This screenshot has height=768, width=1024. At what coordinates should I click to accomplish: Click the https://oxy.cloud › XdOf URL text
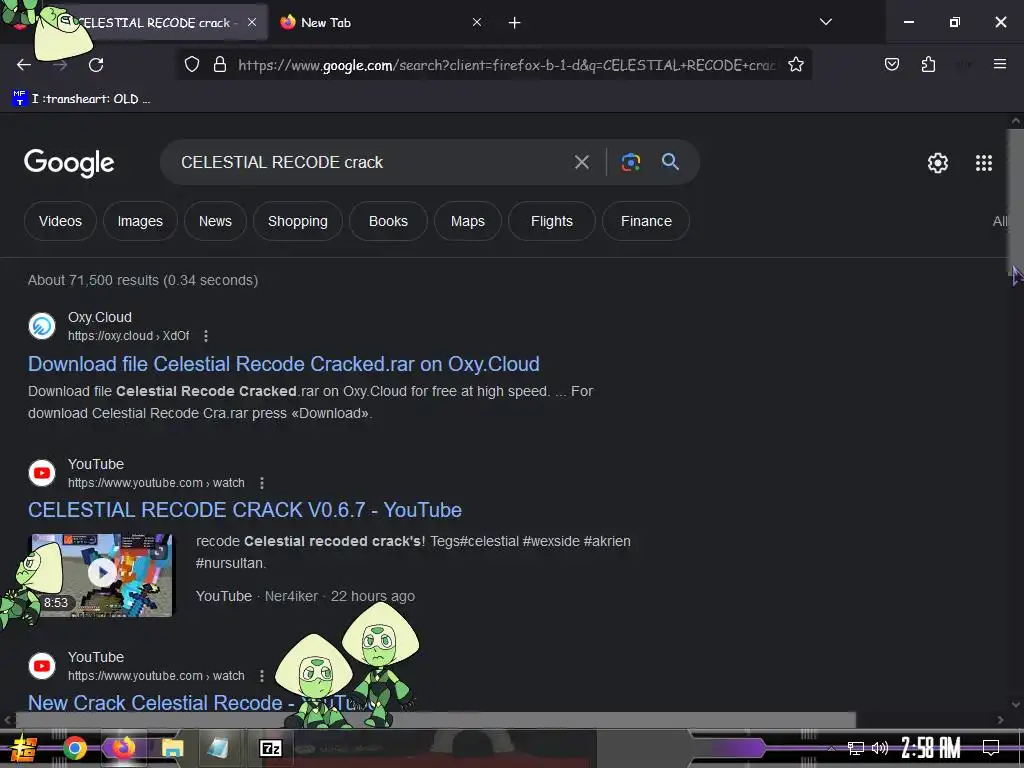129,336
